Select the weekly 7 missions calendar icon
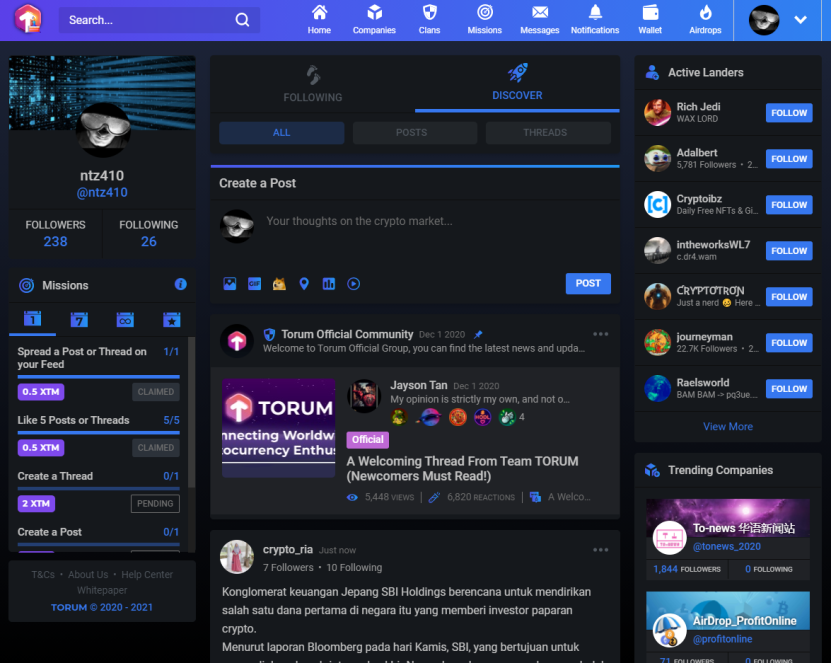Screen dimensions: 831x663 click(x=79, y=320)
